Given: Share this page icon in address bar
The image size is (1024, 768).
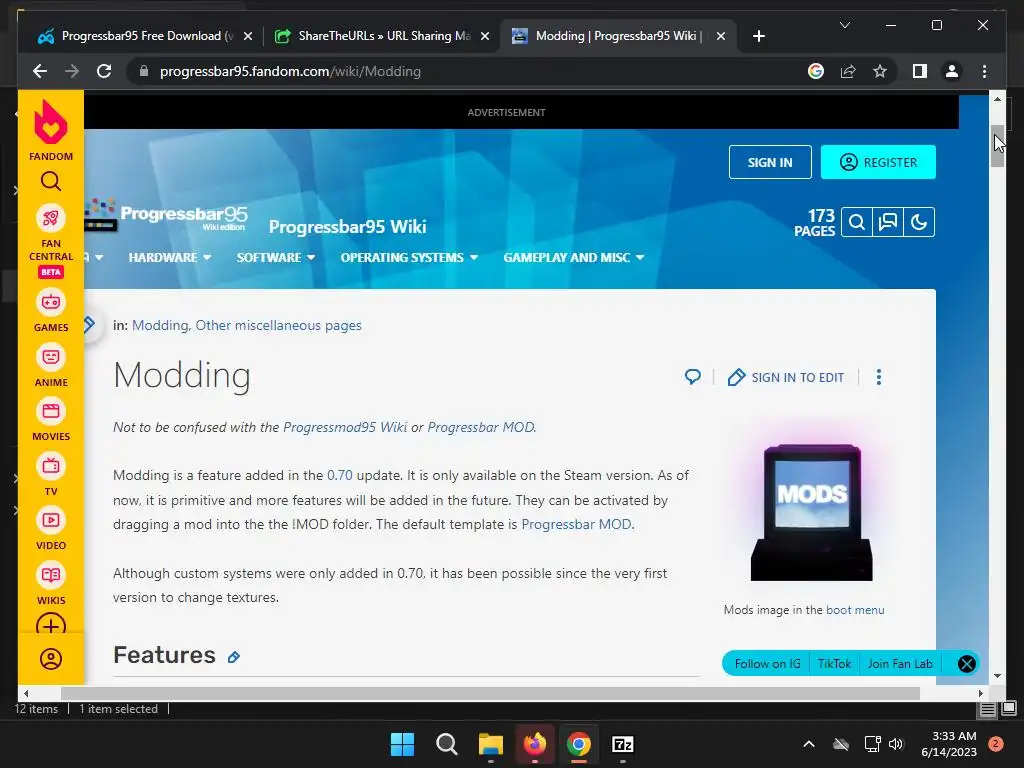Looking at the screenshot, I should [x=848, y=71].
